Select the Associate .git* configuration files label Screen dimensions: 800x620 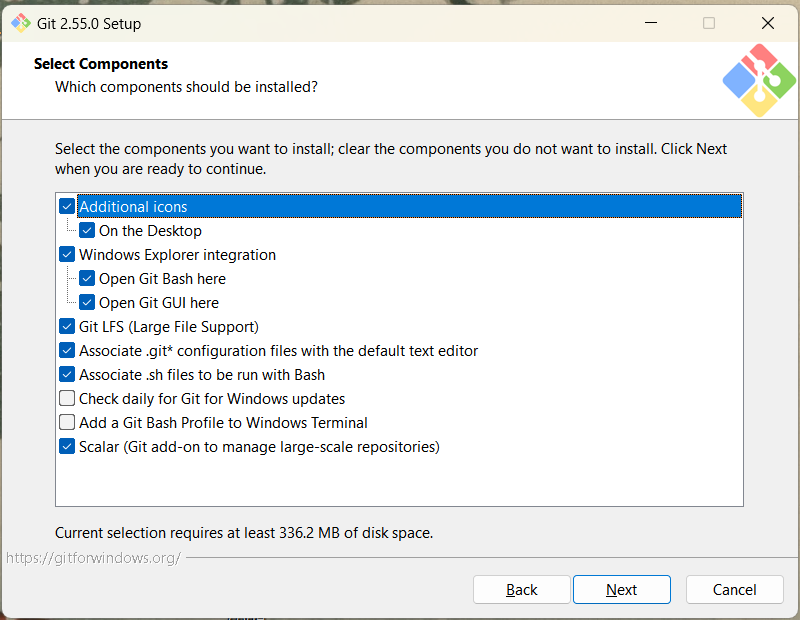[279, 351]
